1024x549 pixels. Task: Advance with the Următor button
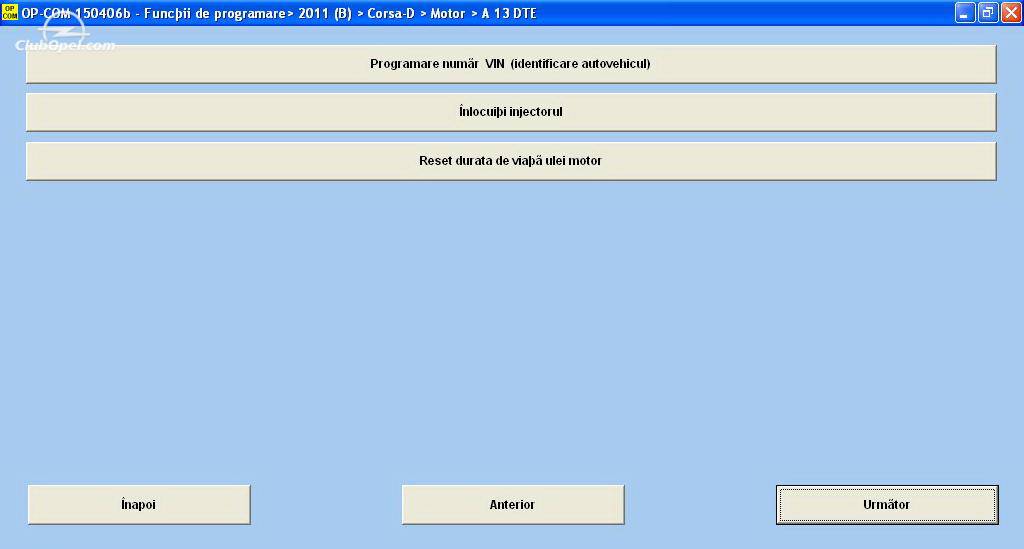887,505
